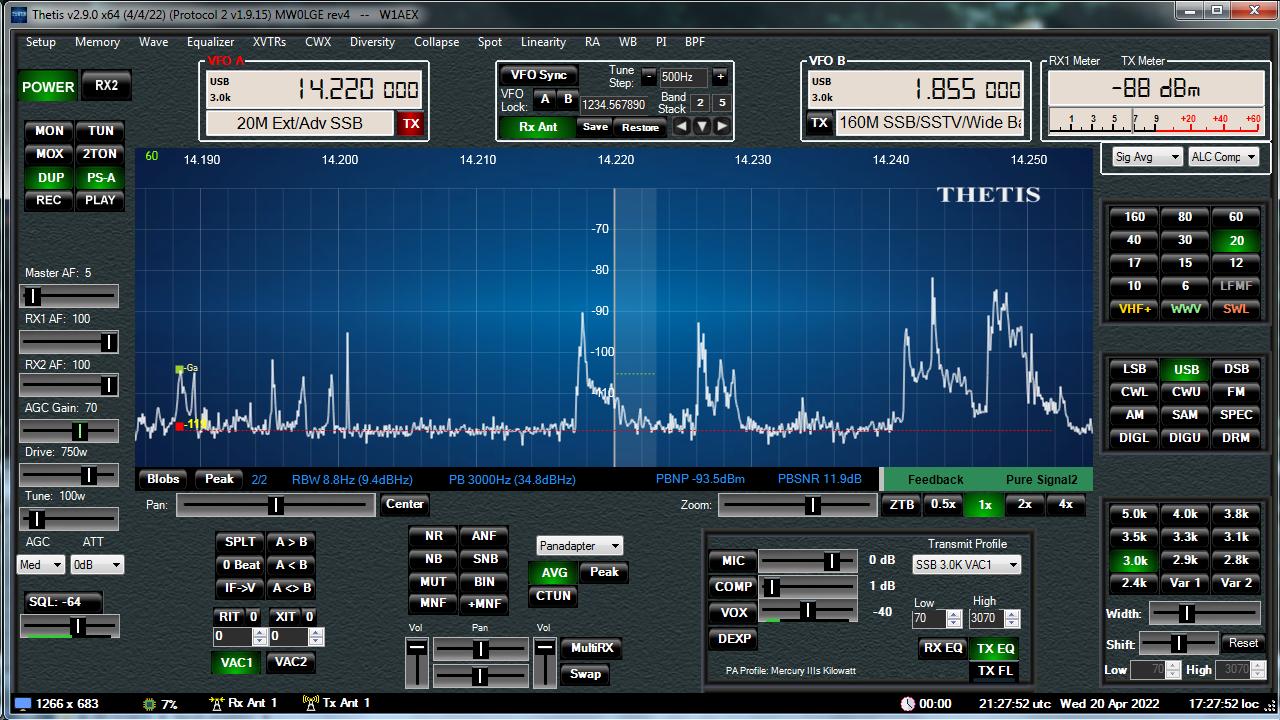Enable the MOX transmit toggle

(x=49, y=154)
